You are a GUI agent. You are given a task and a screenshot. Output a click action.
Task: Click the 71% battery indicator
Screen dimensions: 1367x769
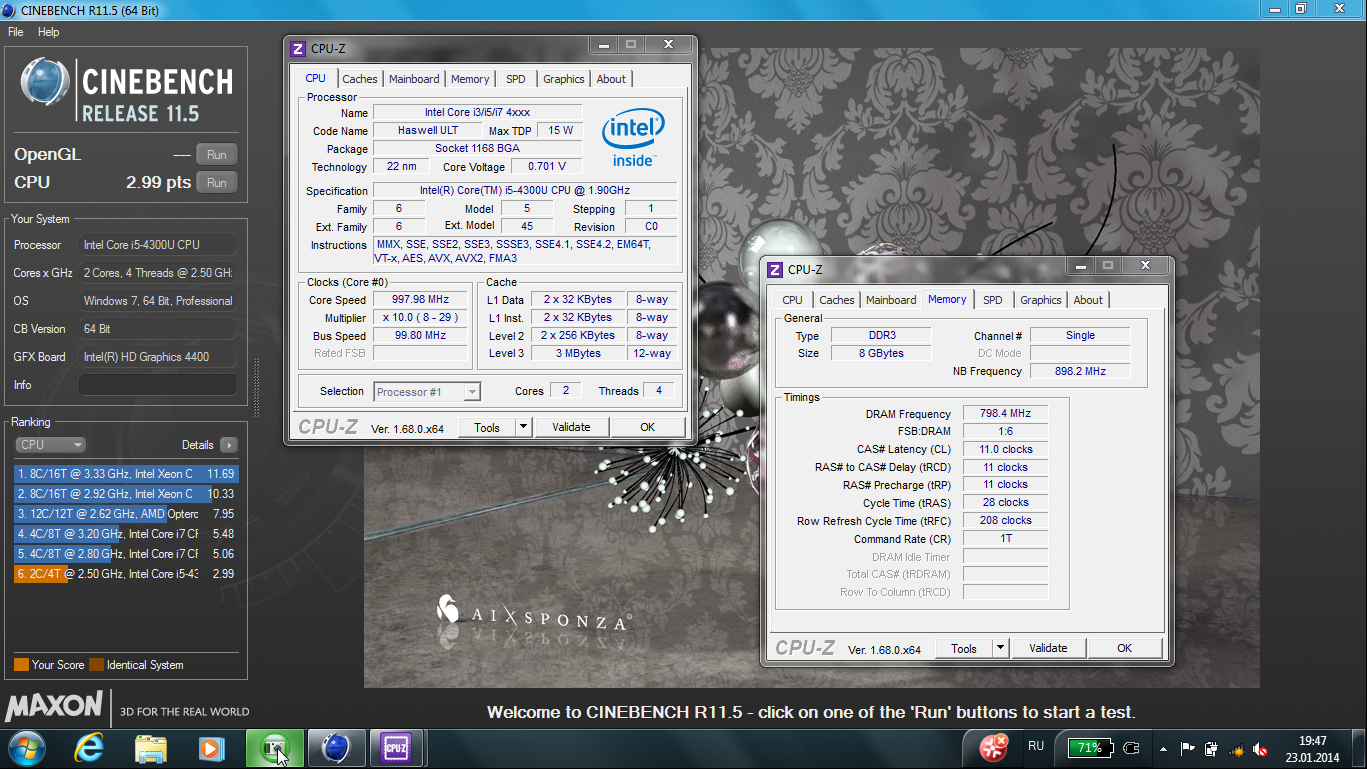(x=1089, y=748)
